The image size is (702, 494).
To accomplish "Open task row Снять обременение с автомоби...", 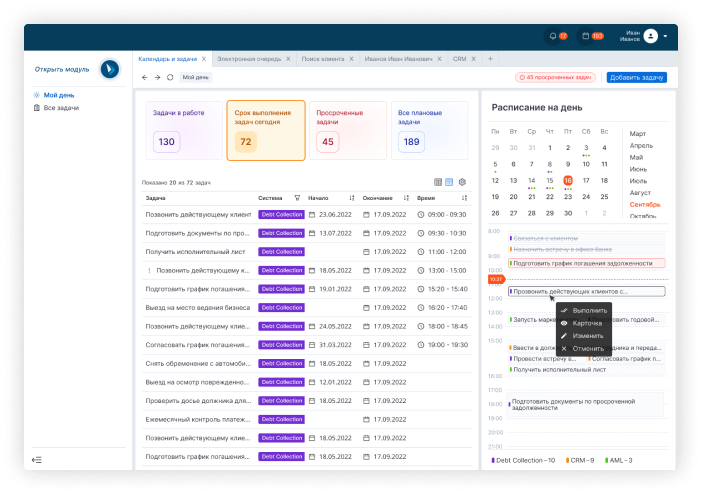I will (307, 364).
